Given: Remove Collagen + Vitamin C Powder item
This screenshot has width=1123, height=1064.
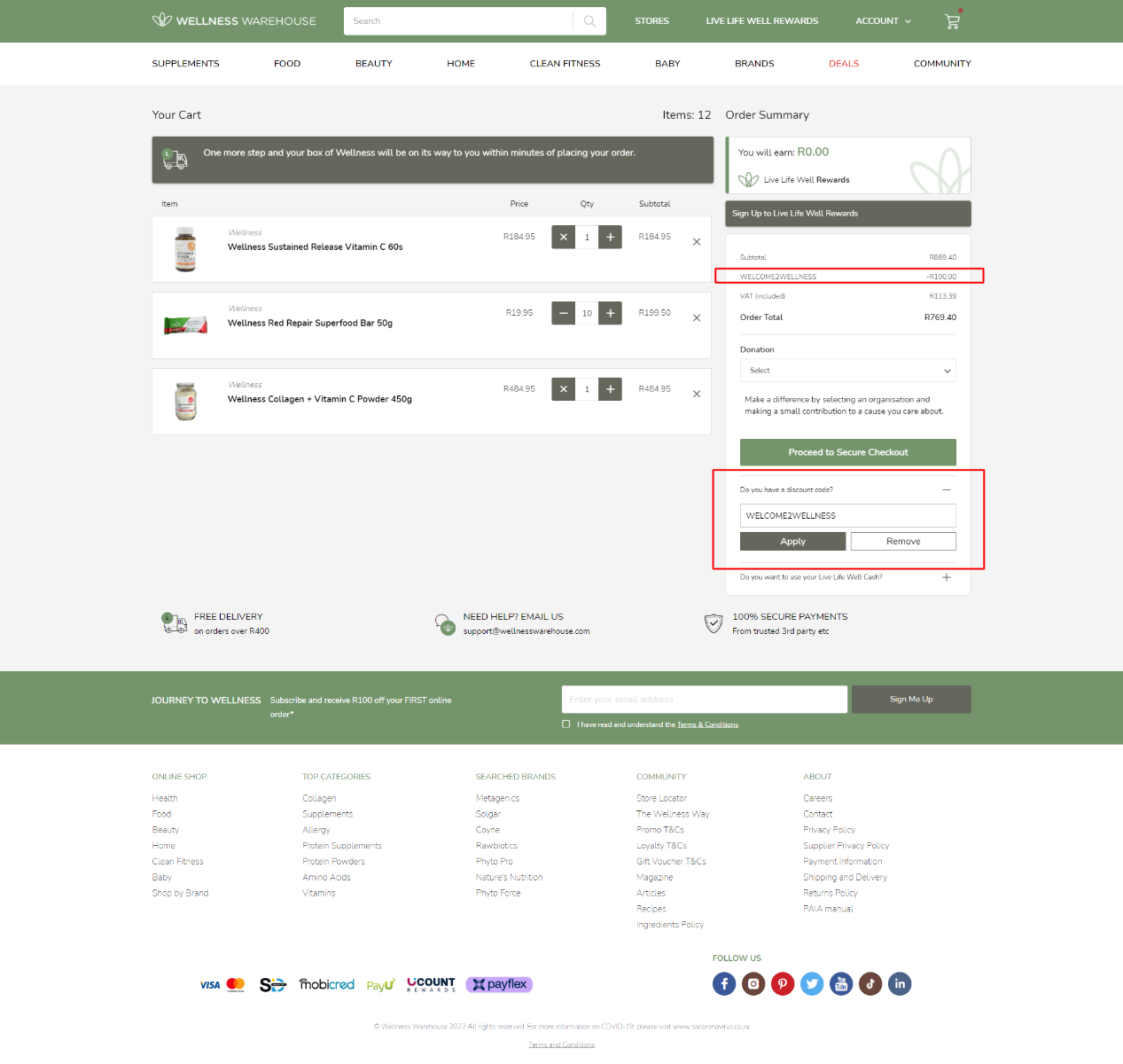Looking at the screenshot, I should pyautogui.click(x=697, y=395).
